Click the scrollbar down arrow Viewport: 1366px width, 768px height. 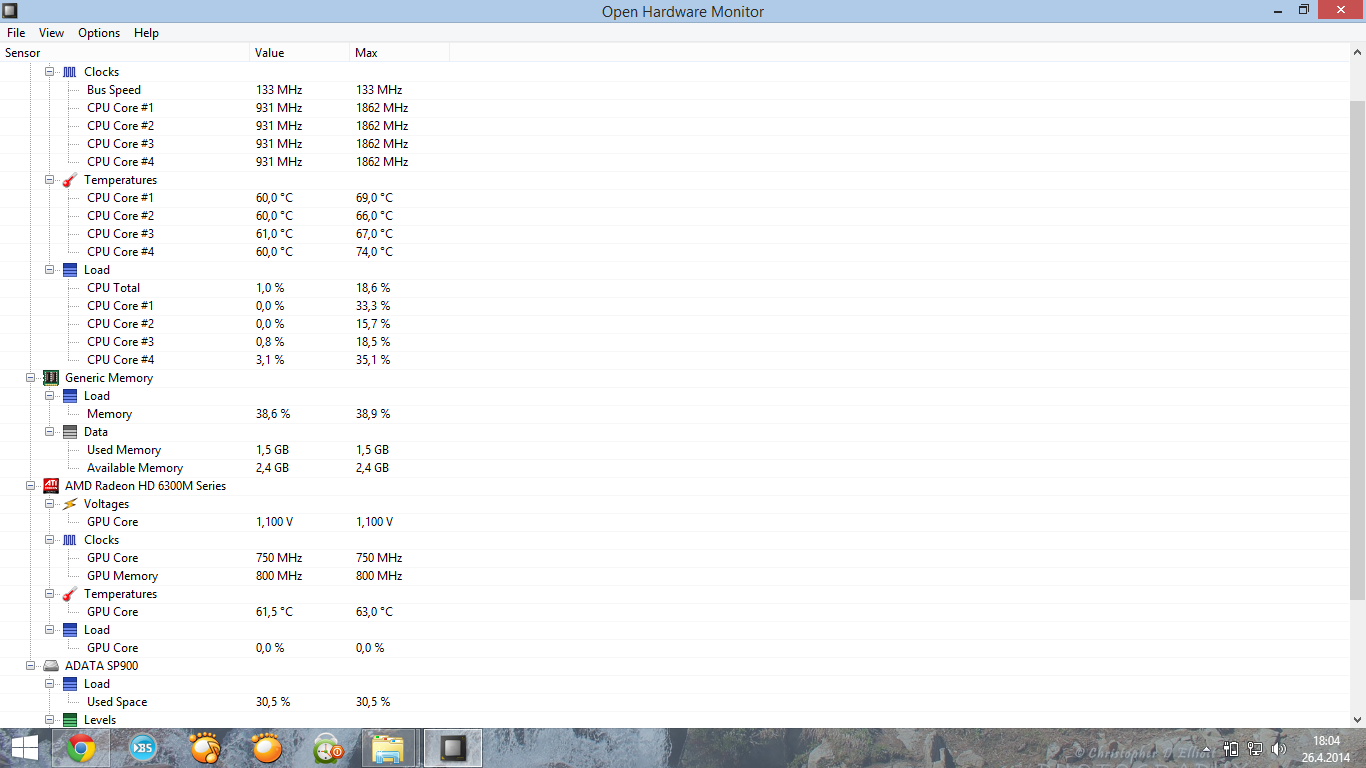1357,719
